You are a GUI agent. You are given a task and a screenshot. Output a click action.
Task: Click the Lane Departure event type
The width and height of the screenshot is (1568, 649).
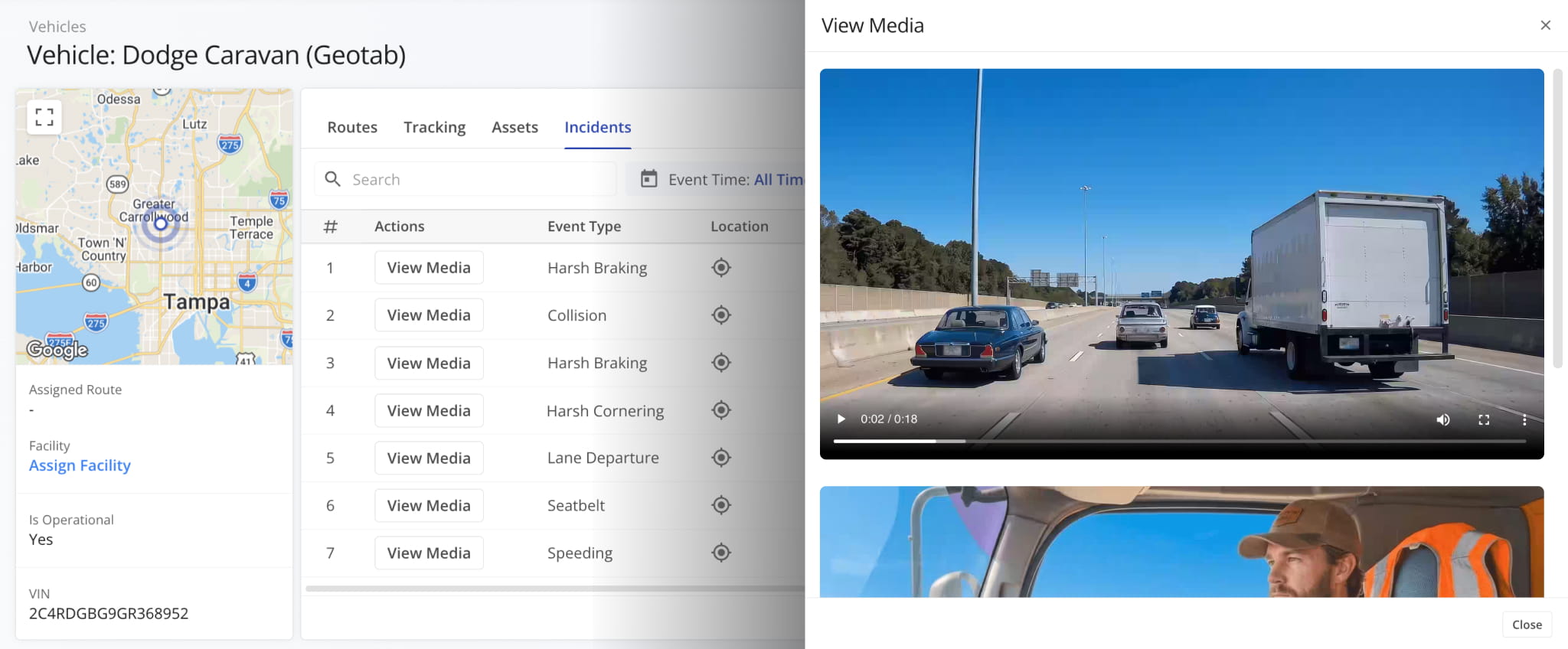tap(603, 458)
